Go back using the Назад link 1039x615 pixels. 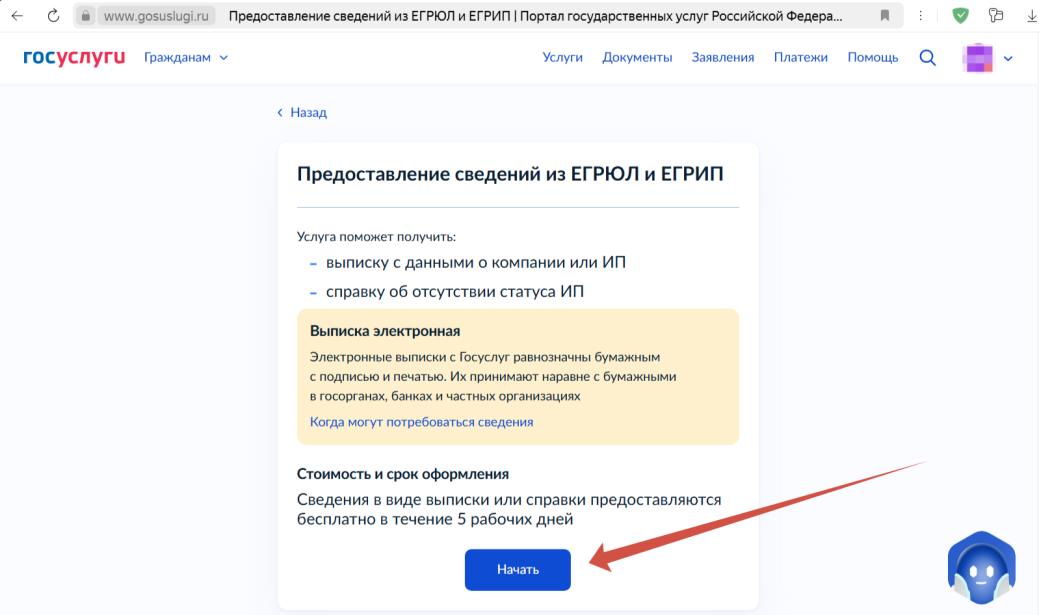[302, 113]
